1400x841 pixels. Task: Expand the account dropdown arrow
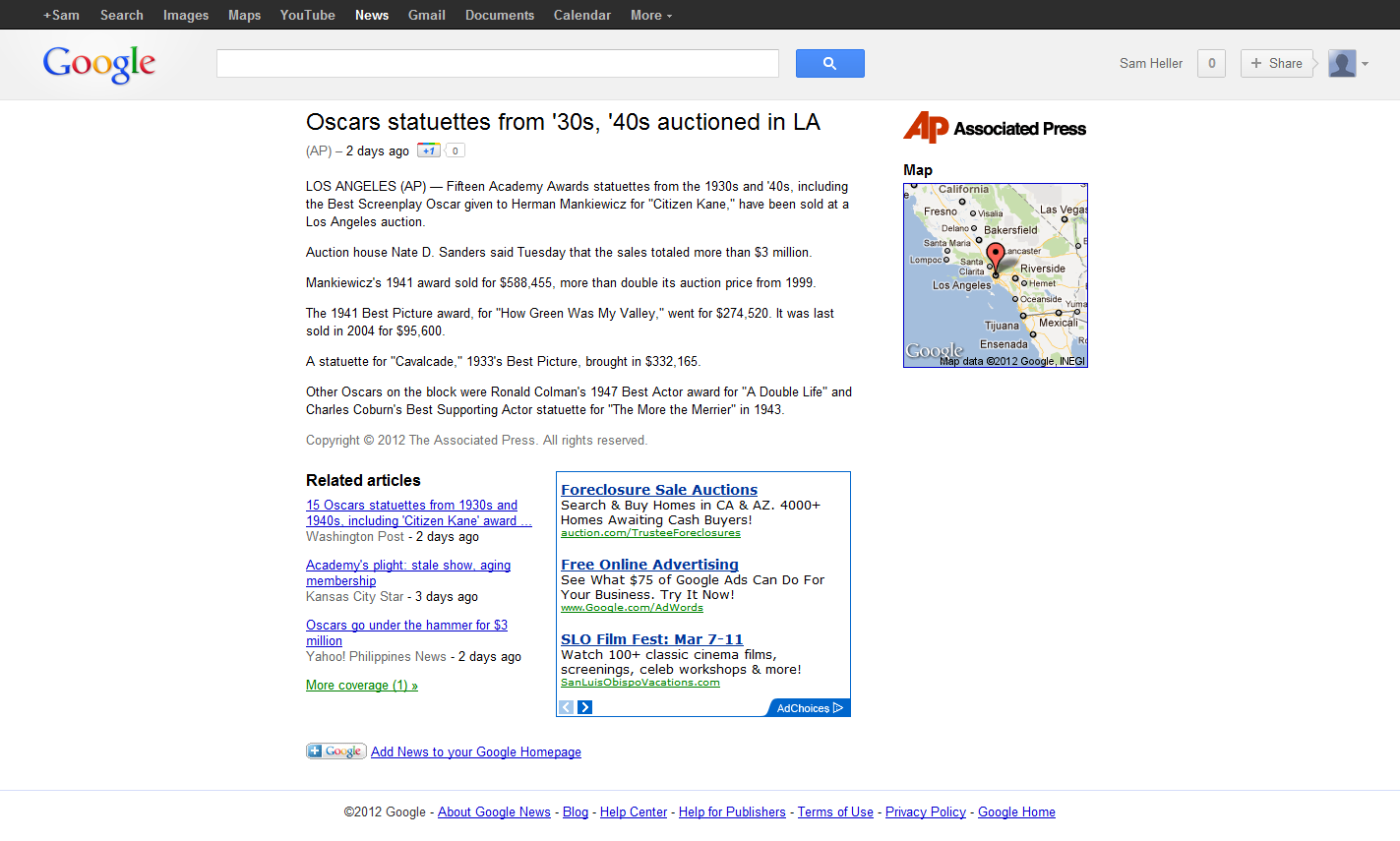[1365, 64]
